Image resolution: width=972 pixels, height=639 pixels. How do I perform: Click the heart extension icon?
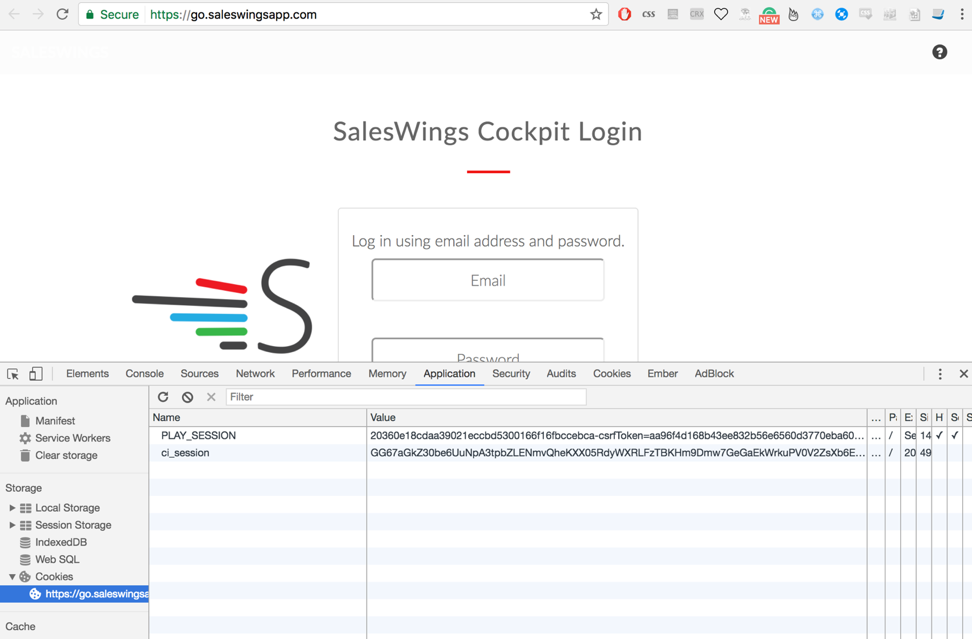pos(720,14)
